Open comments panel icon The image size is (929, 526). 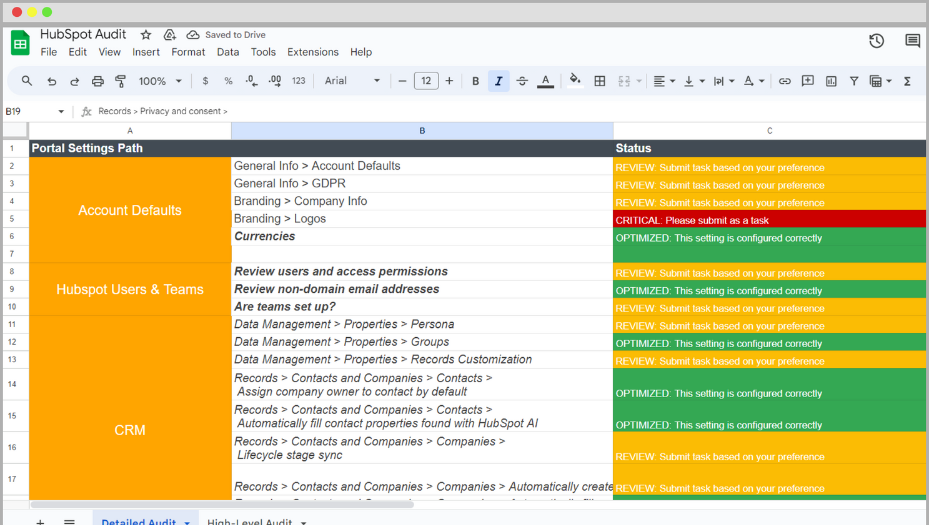point(912,41)
